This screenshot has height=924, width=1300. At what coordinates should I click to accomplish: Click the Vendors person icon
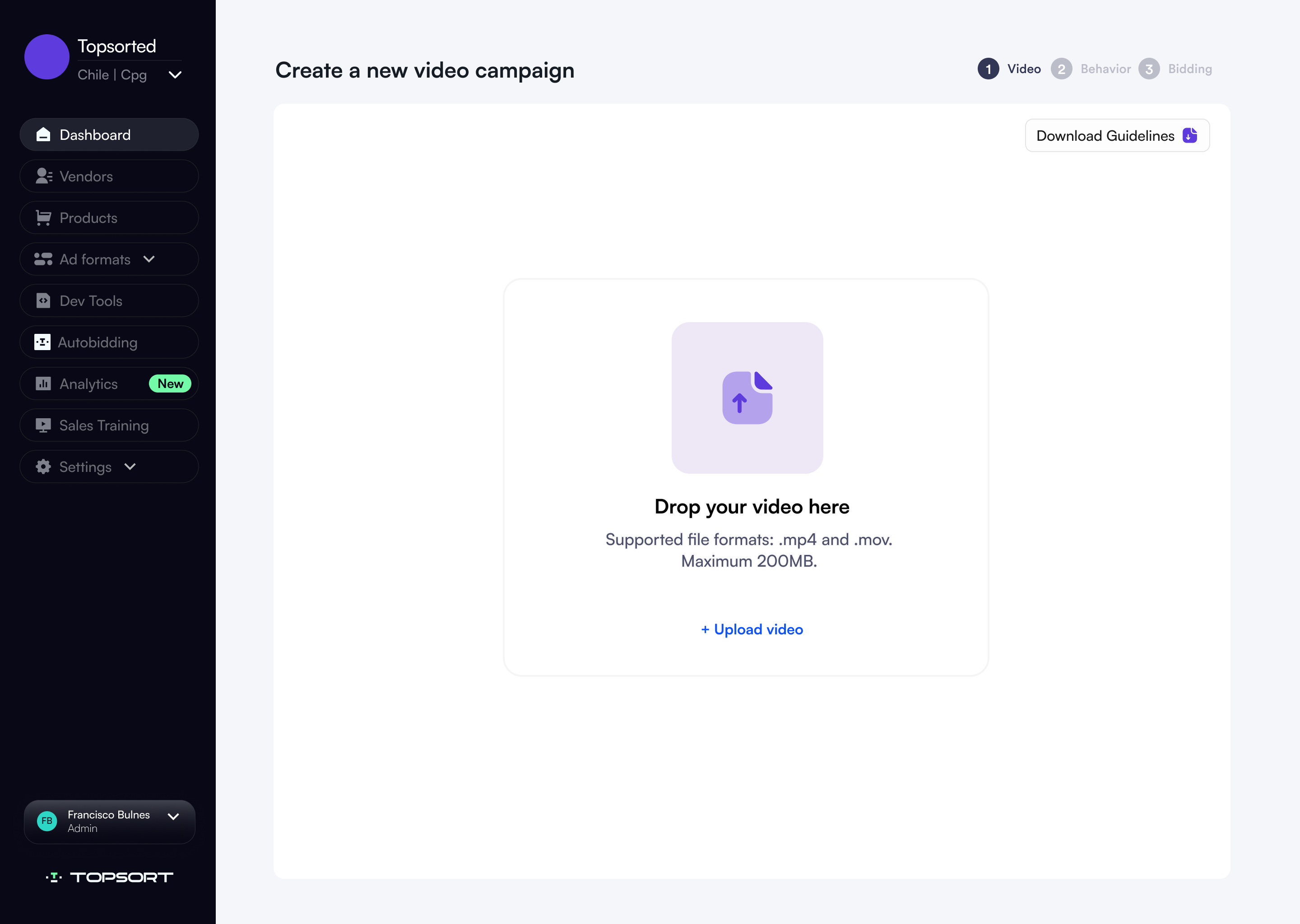click(43, 176)
